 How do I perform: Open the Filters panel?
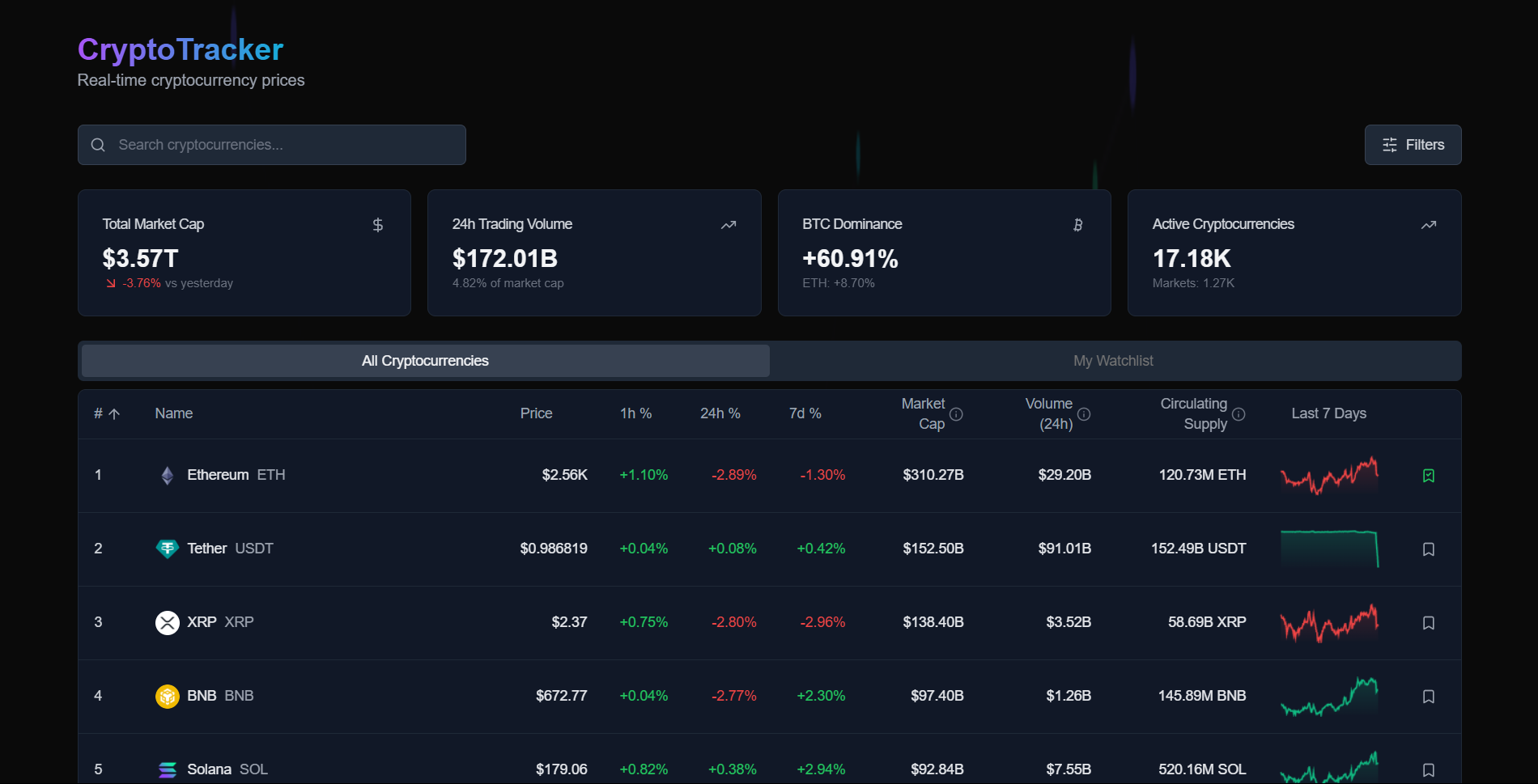pyautogui.click(x=1413, y=145)
